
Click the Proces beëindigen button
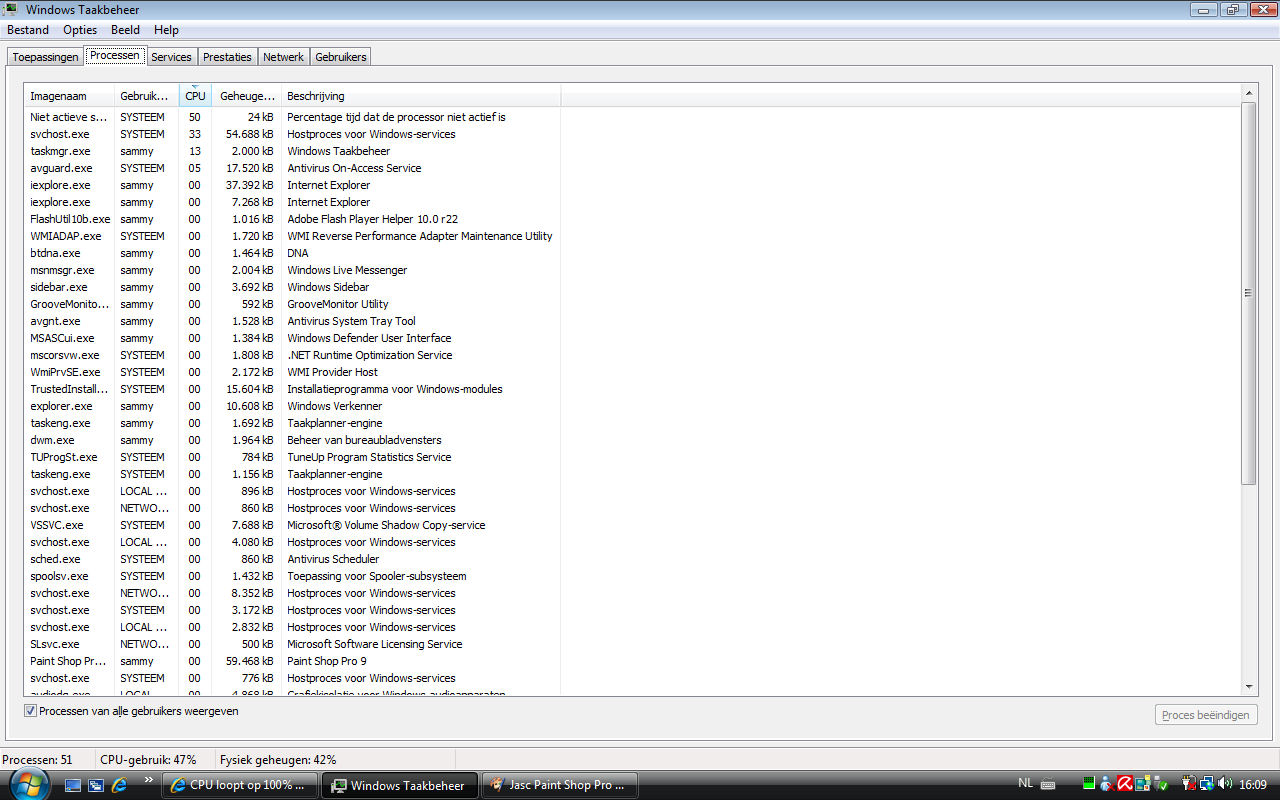(x=1205, y=715)
